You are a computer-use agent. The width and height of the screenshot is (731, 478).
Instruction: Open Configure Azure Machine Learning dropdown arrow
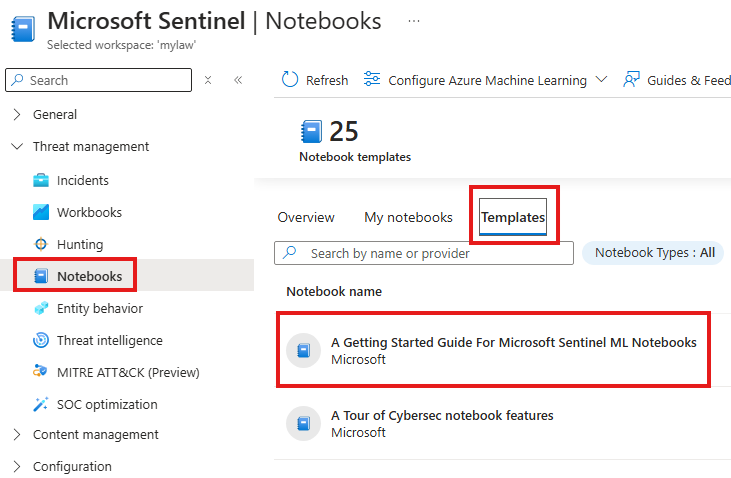coord(602,80)
